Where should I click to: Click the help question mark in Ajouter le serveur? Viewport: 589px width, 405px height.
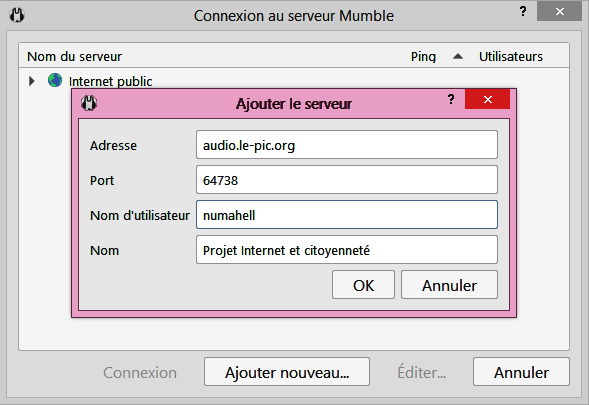point(451,99)
